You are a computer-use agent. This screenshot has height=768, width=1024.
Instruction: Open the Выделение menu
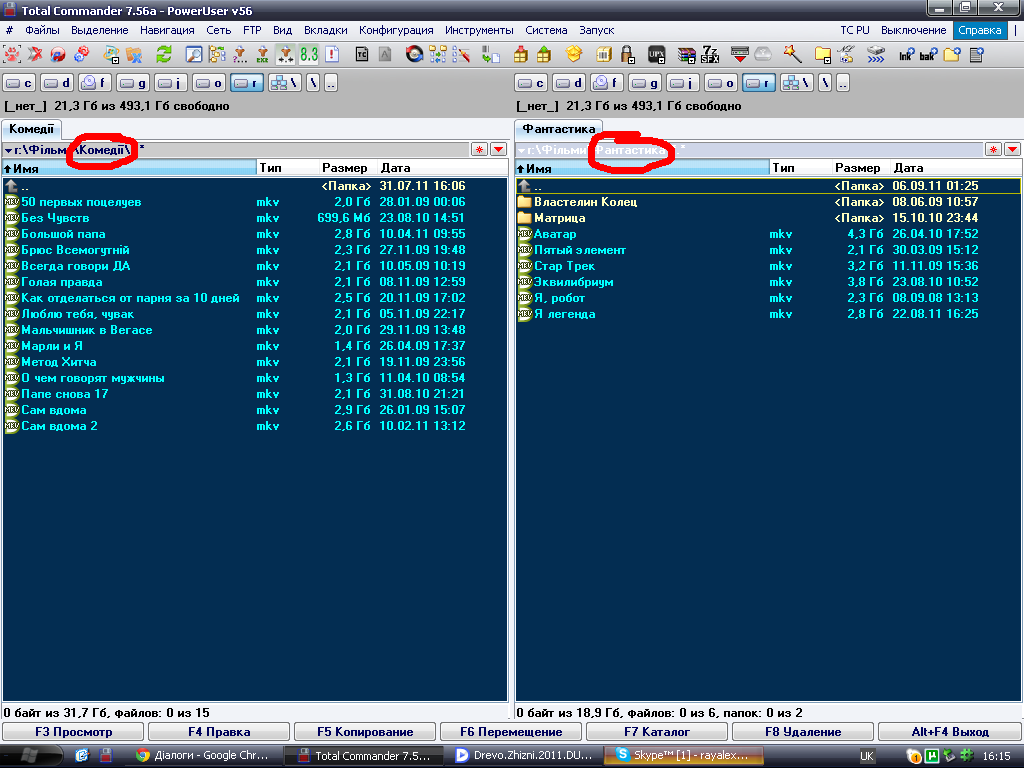[x=99, y=30]
